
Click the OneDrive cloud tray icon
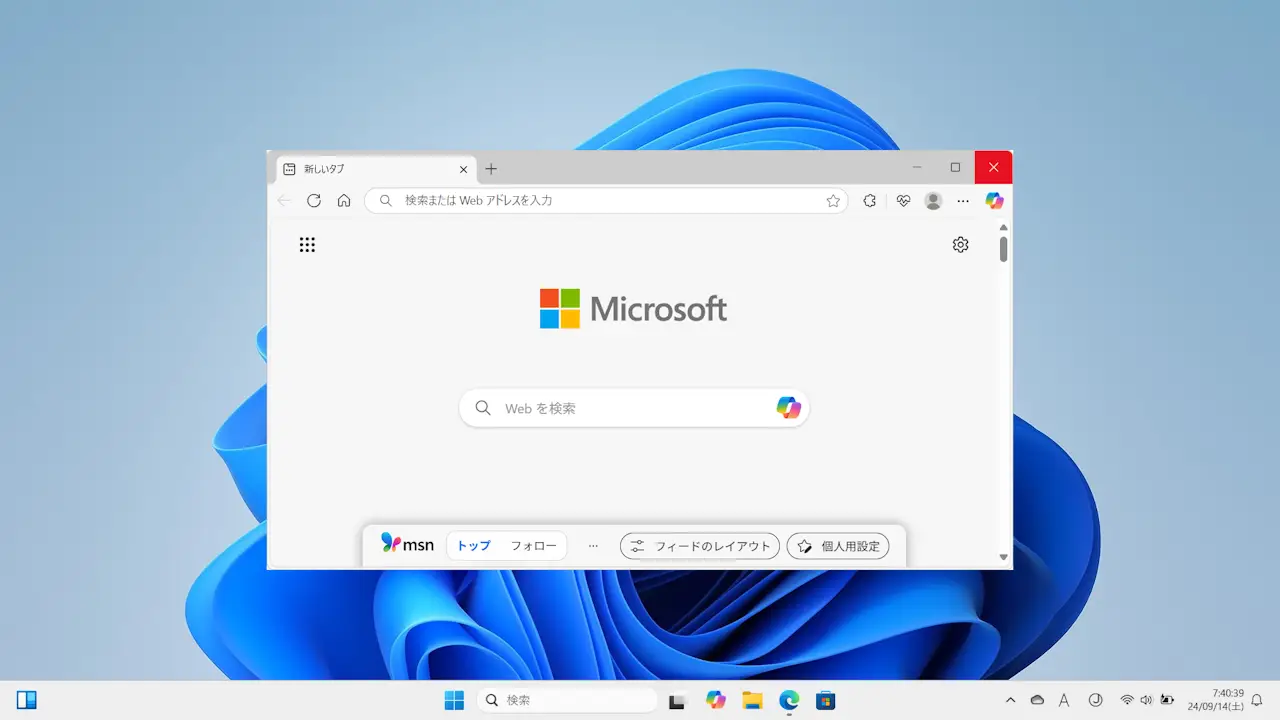[x=1037, y=700]
